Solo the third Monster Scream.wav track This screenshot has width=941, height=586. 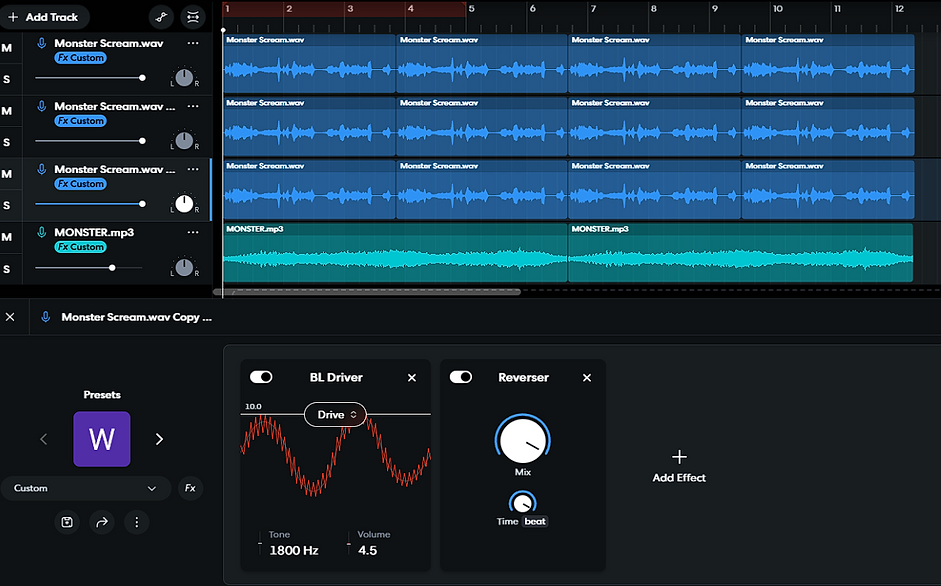point(7,205)
